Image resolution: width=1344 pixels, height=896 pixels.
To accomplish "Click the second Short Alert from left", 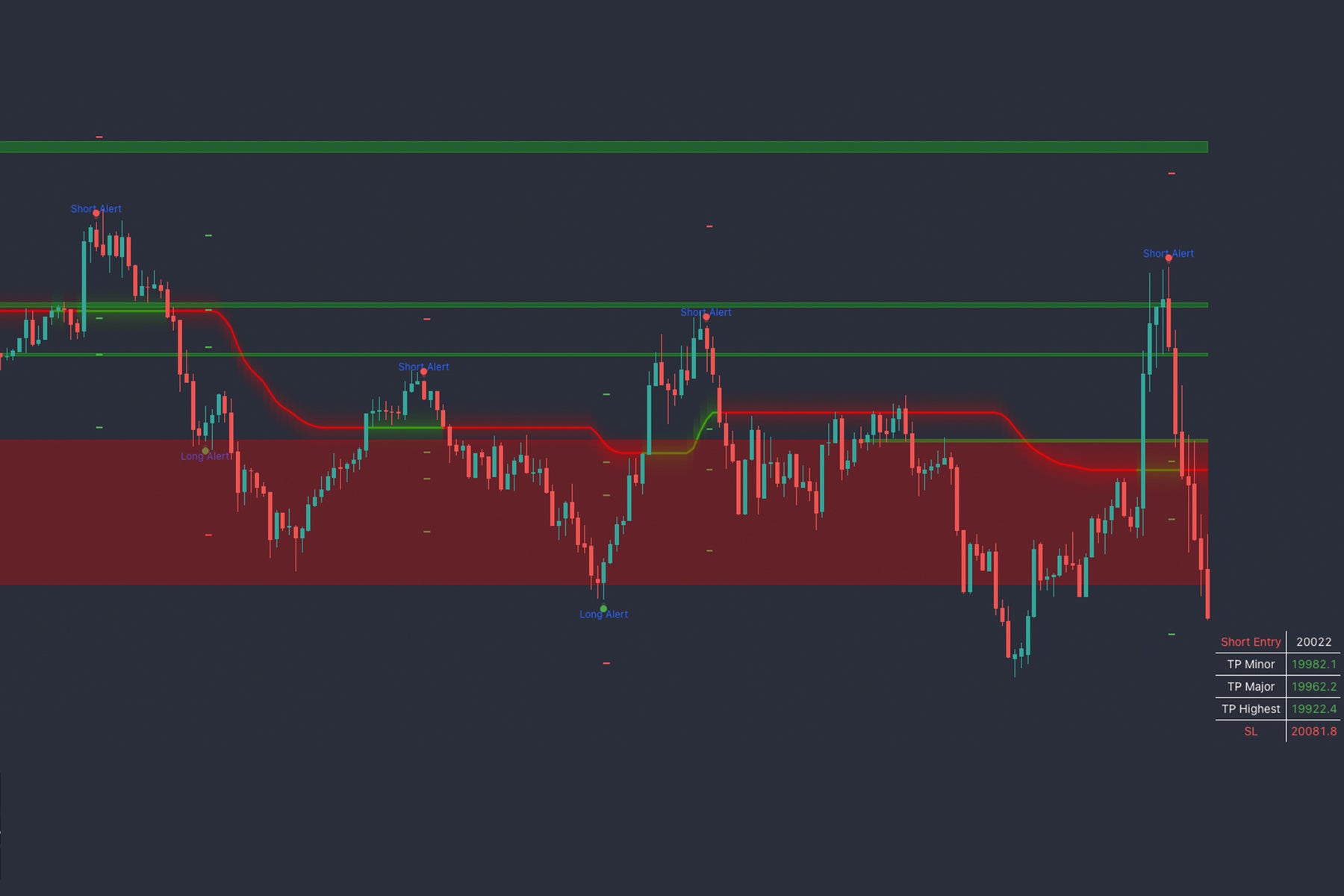I will [423, 367].
